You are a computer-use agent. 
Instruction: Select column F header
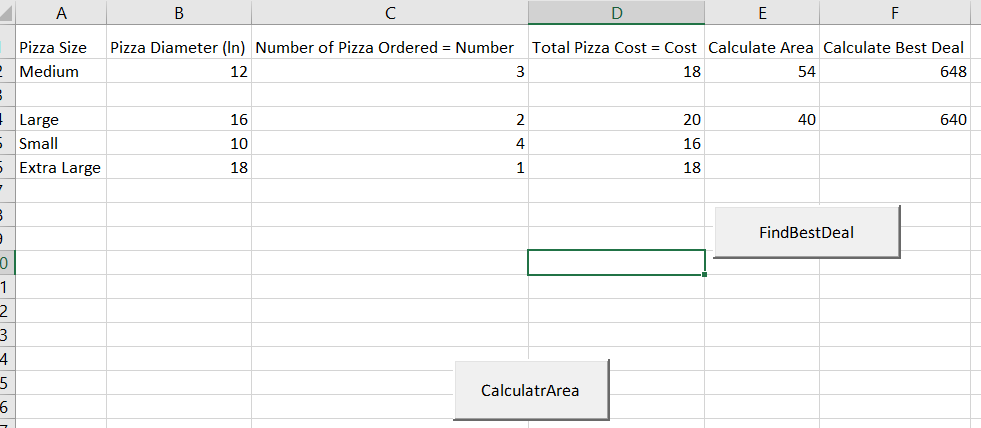point(895,13)
